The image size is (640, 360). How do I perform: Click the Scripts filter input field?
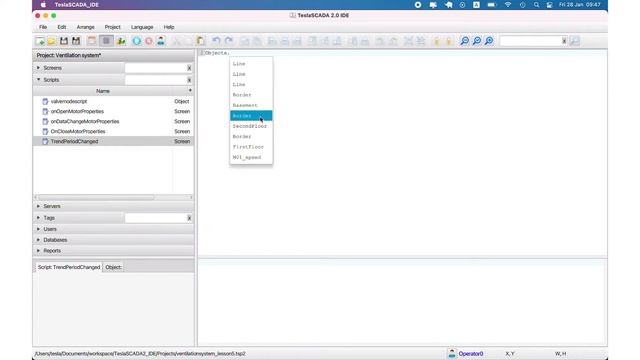(x=156, y=80)
